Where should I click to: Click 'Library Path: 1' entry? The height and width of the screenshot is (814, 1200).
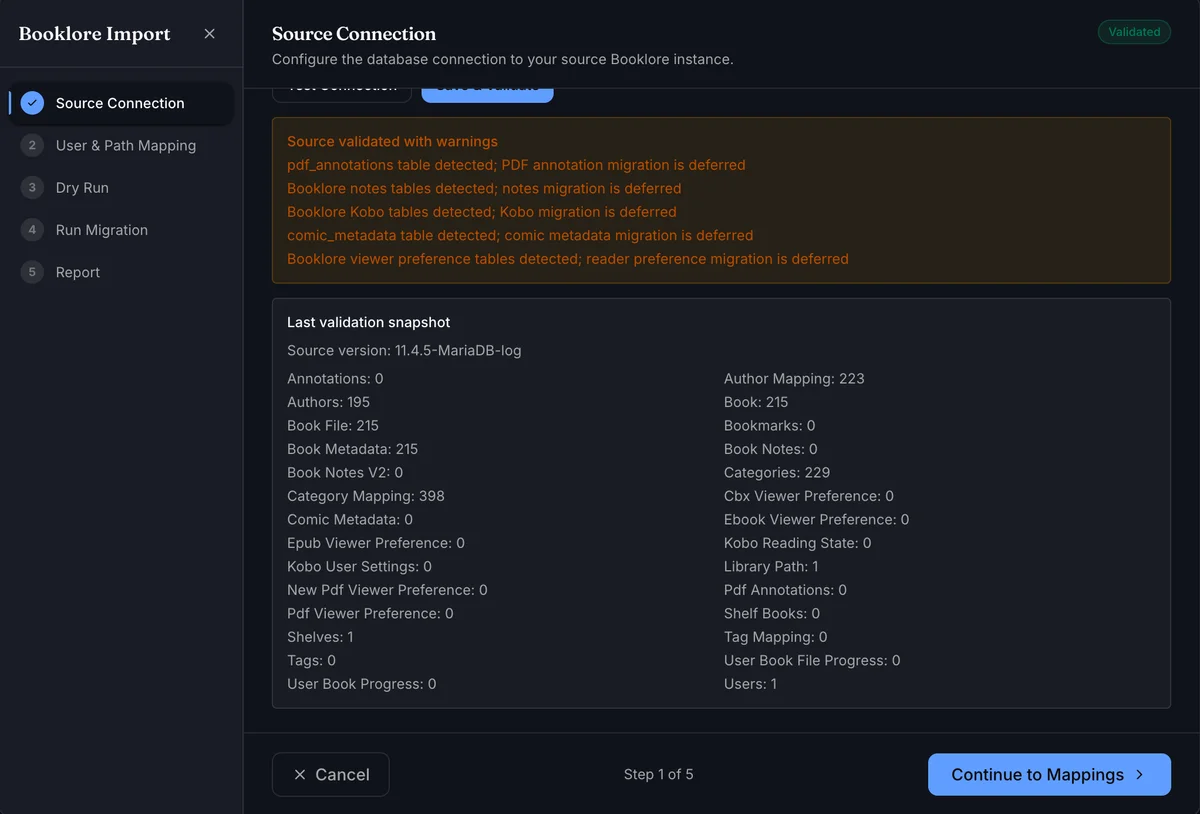point(771,567)
